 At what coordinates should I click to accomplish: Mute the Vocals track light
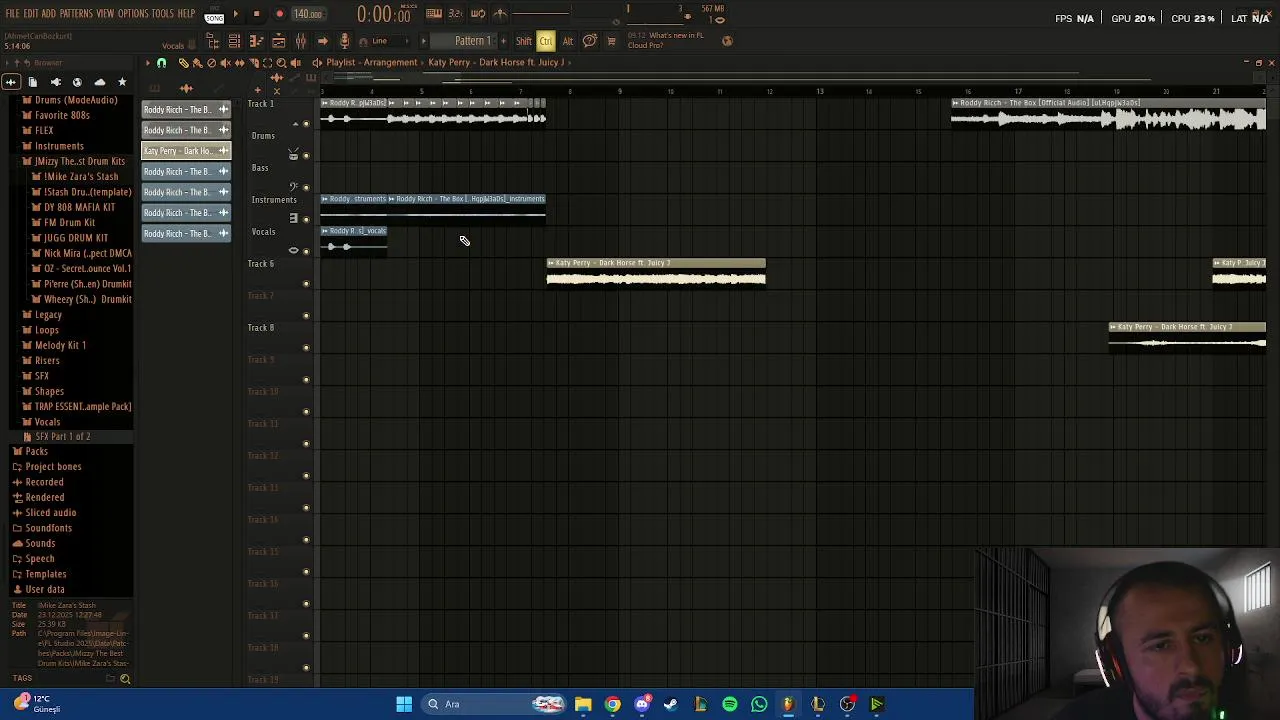(x=306, y=252)
